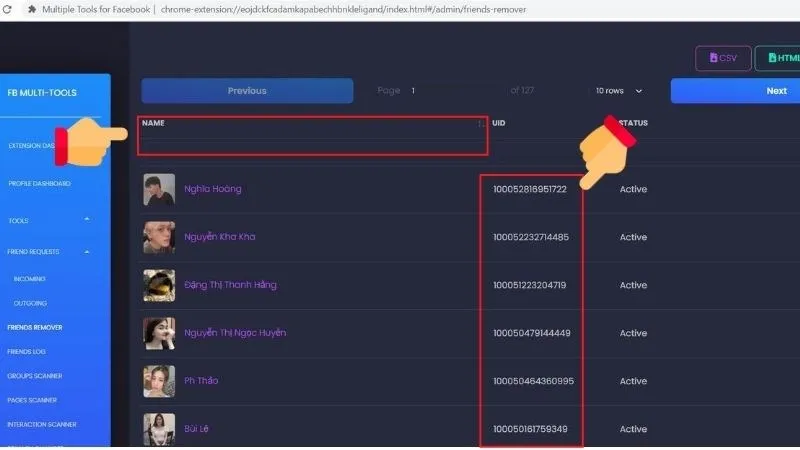
Task: Select UID 100050464360995
Action: [x=533, y=381]
